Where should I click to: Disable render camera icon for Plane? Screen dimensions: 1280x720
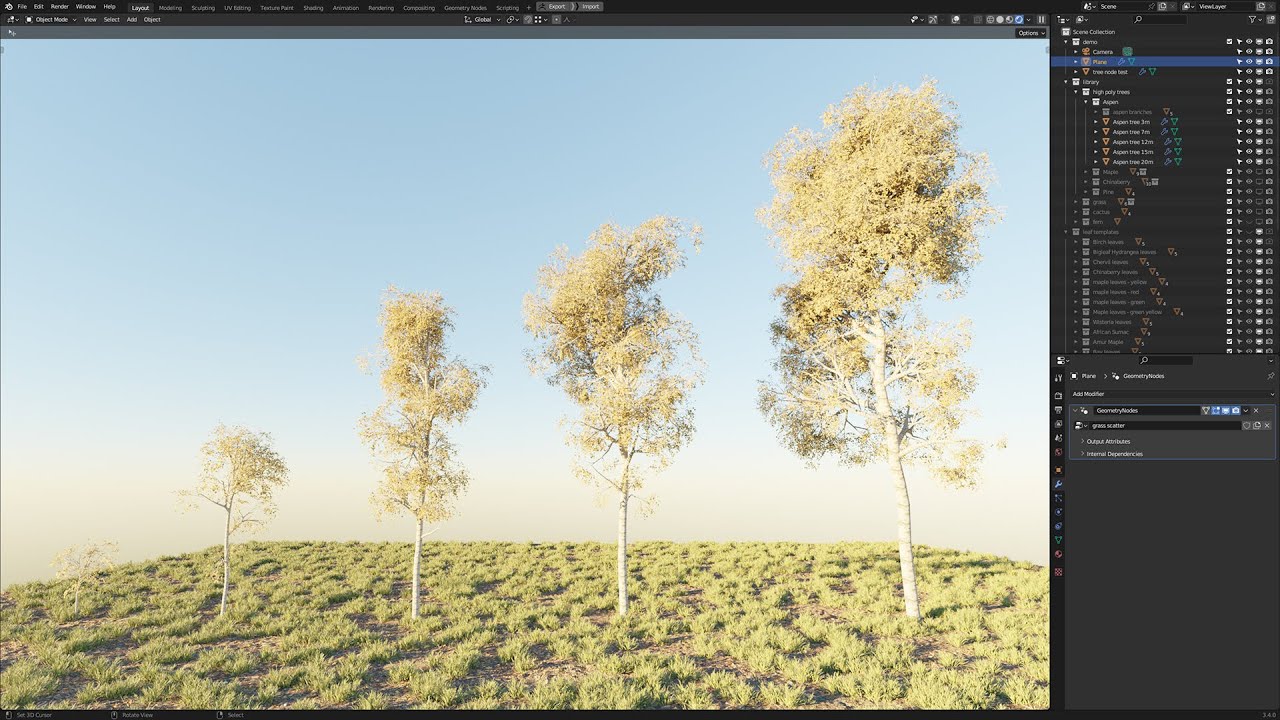pos(1269,62)
